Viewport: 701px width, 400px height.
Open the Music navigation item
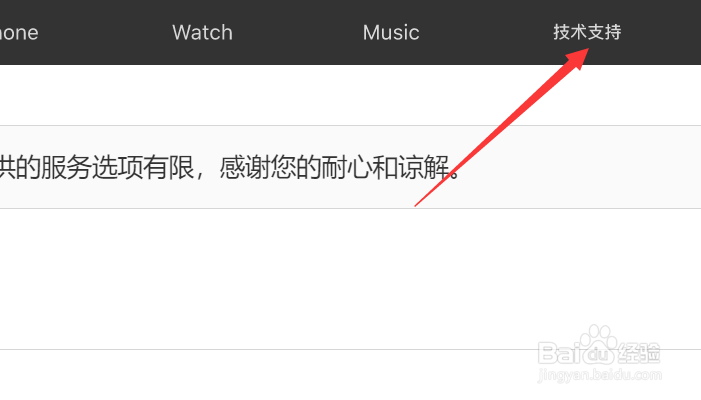(x=391, y=33)
